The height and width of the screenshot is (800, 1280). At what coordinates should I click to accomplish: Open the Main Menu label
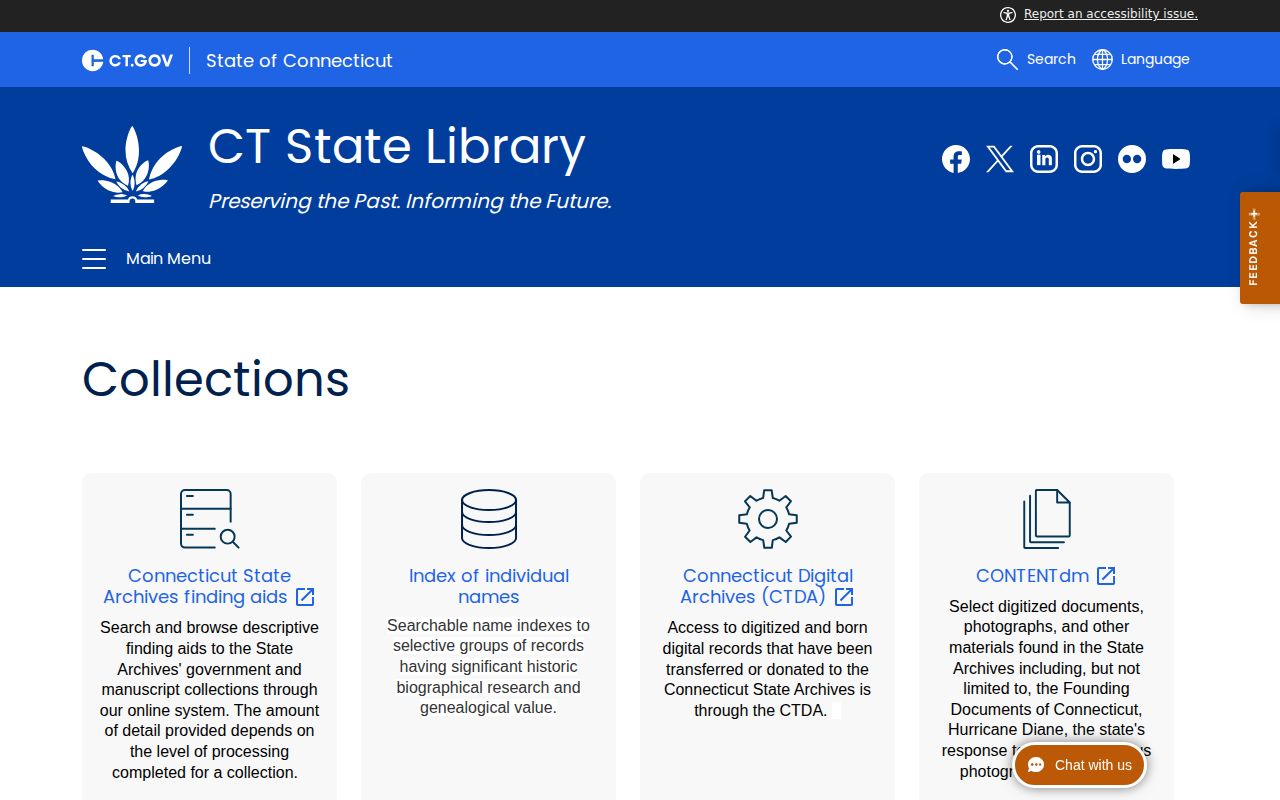point(168,259)
